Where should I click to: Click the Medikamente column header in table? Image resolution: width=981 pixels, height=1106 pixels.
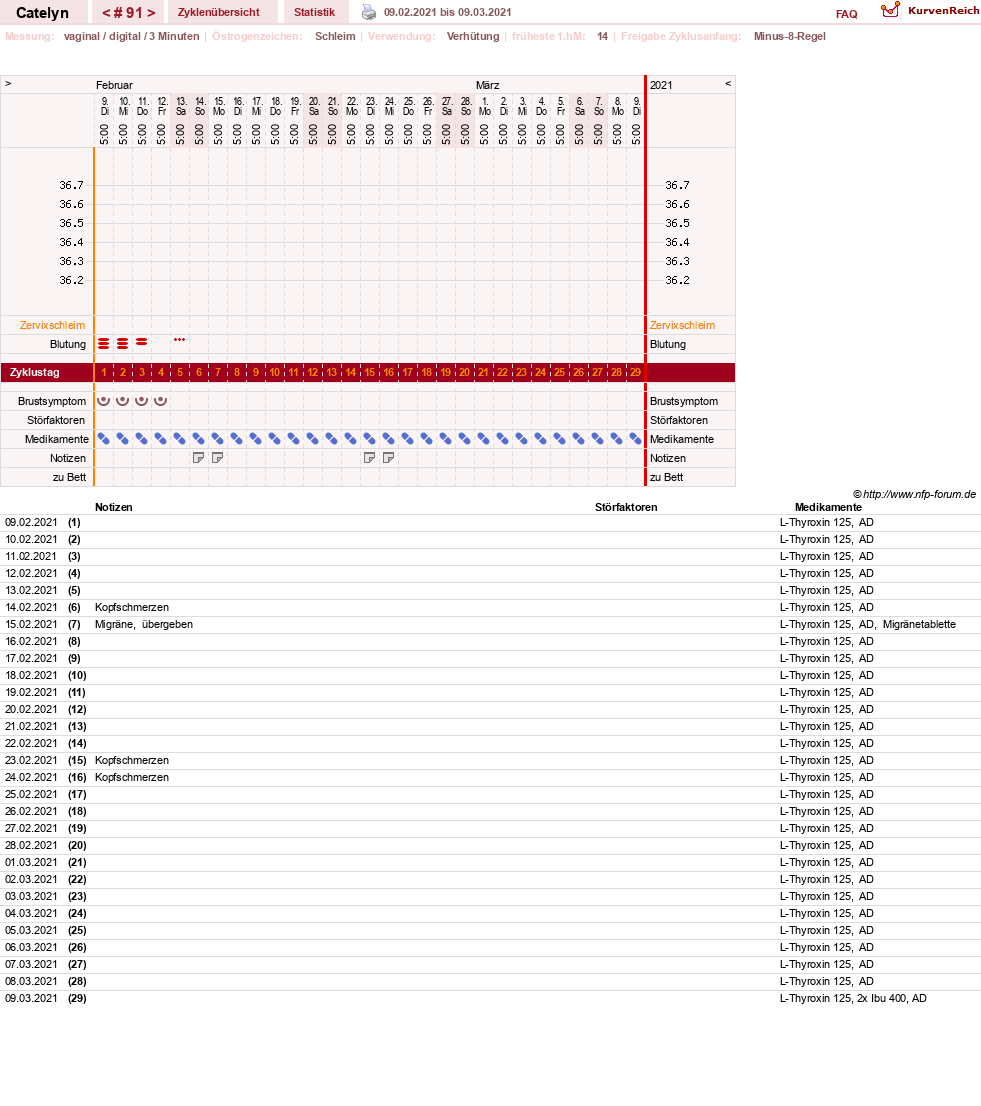coord(828,507)
